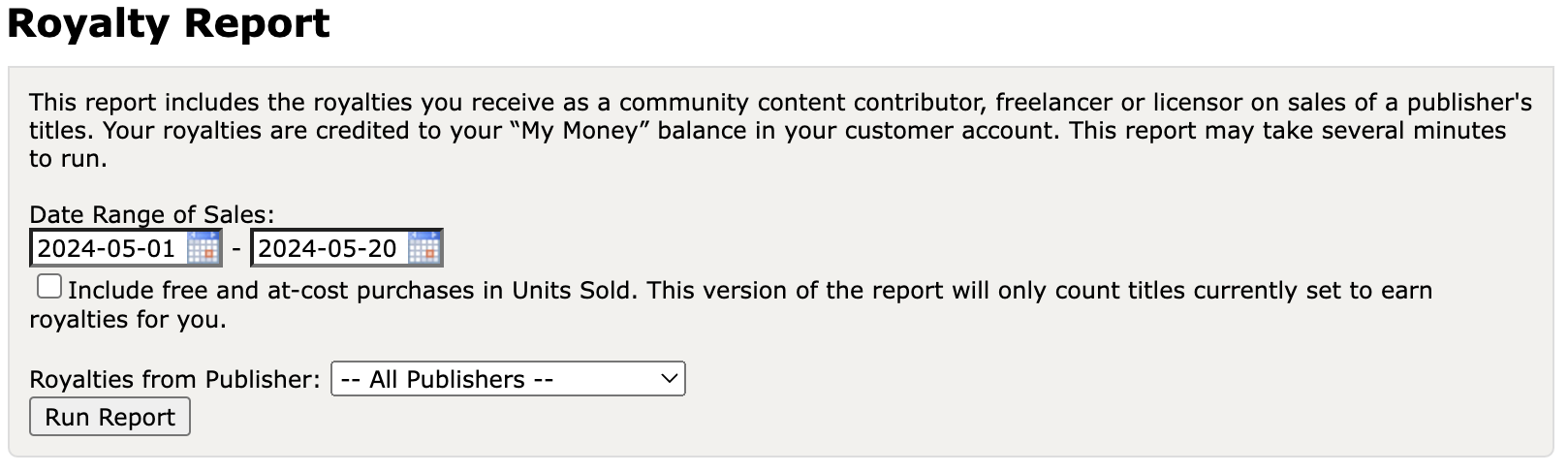
Task: Click "community content contributor" in the description
Action: [803, 103]
